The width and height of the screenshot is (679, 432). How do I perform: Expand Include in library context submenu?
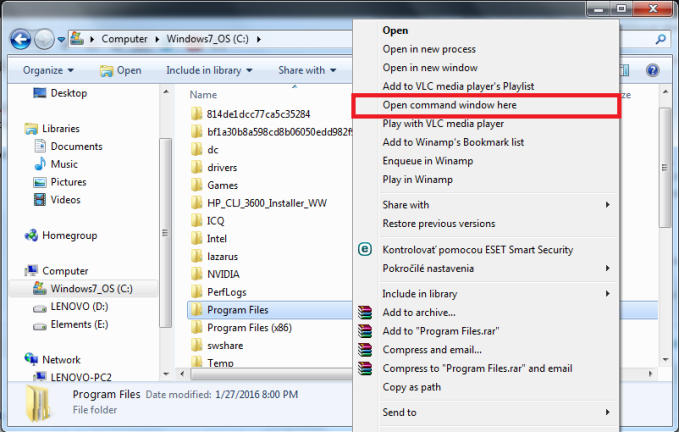pos(608,293)
